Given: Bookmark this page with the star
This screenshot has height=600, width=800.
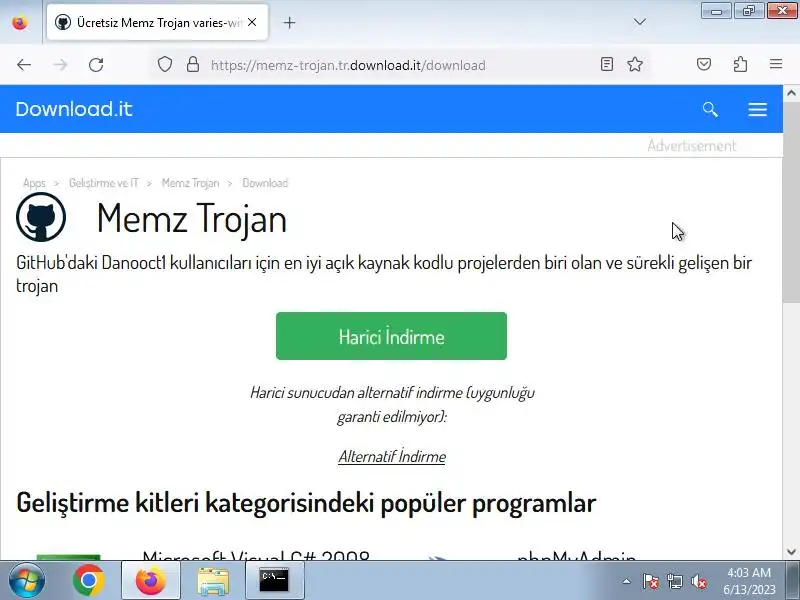Looking at the screenshot, I should tap(635, 64).
